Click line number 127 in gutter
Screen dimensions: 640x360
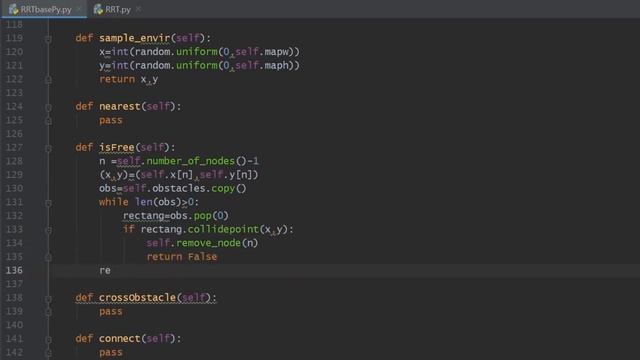coord(14,147)
